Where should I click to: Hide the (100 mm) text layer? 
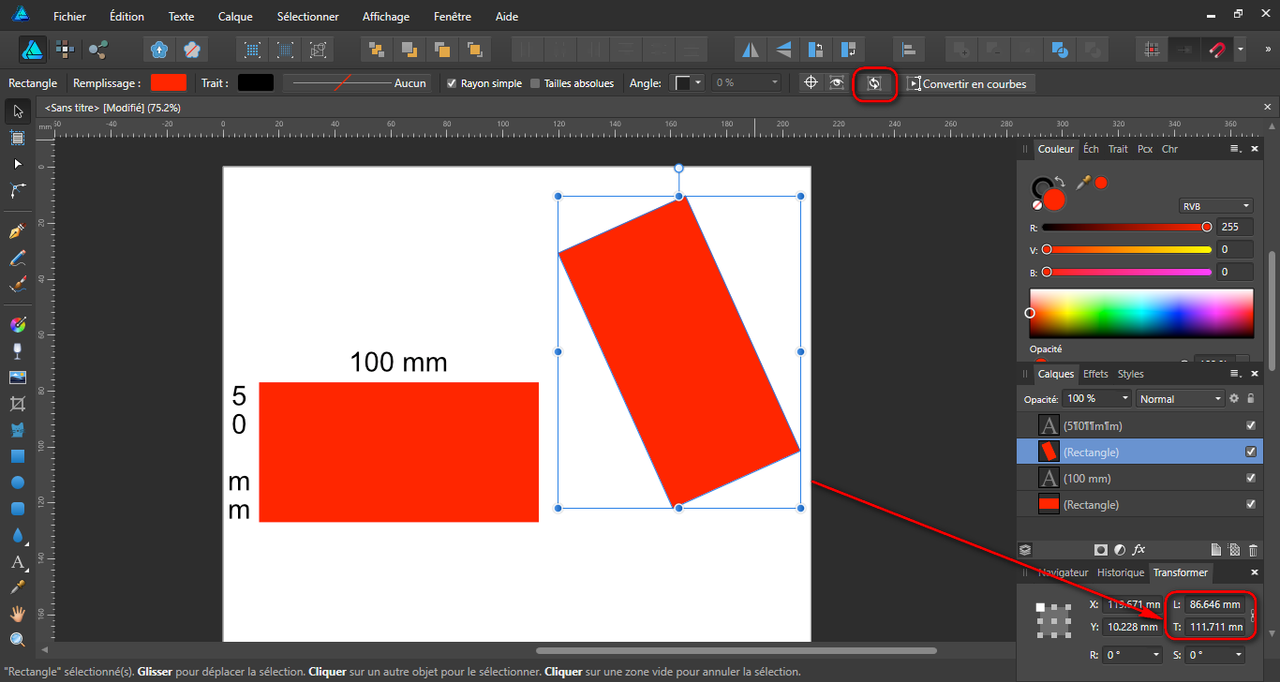pyautogui.click(x=1251, y=478)
